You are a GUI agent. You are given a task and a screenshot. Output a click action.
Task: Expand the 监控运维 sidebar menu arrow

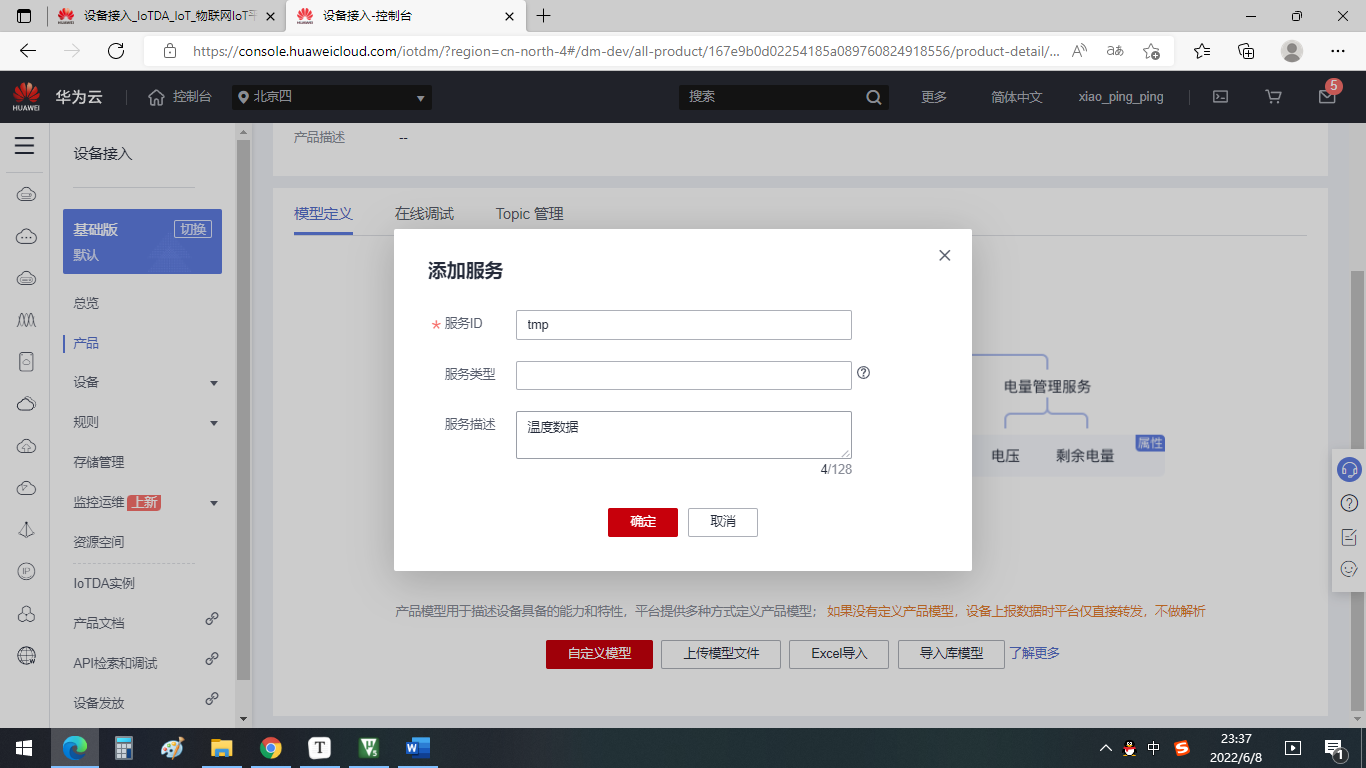214,503
